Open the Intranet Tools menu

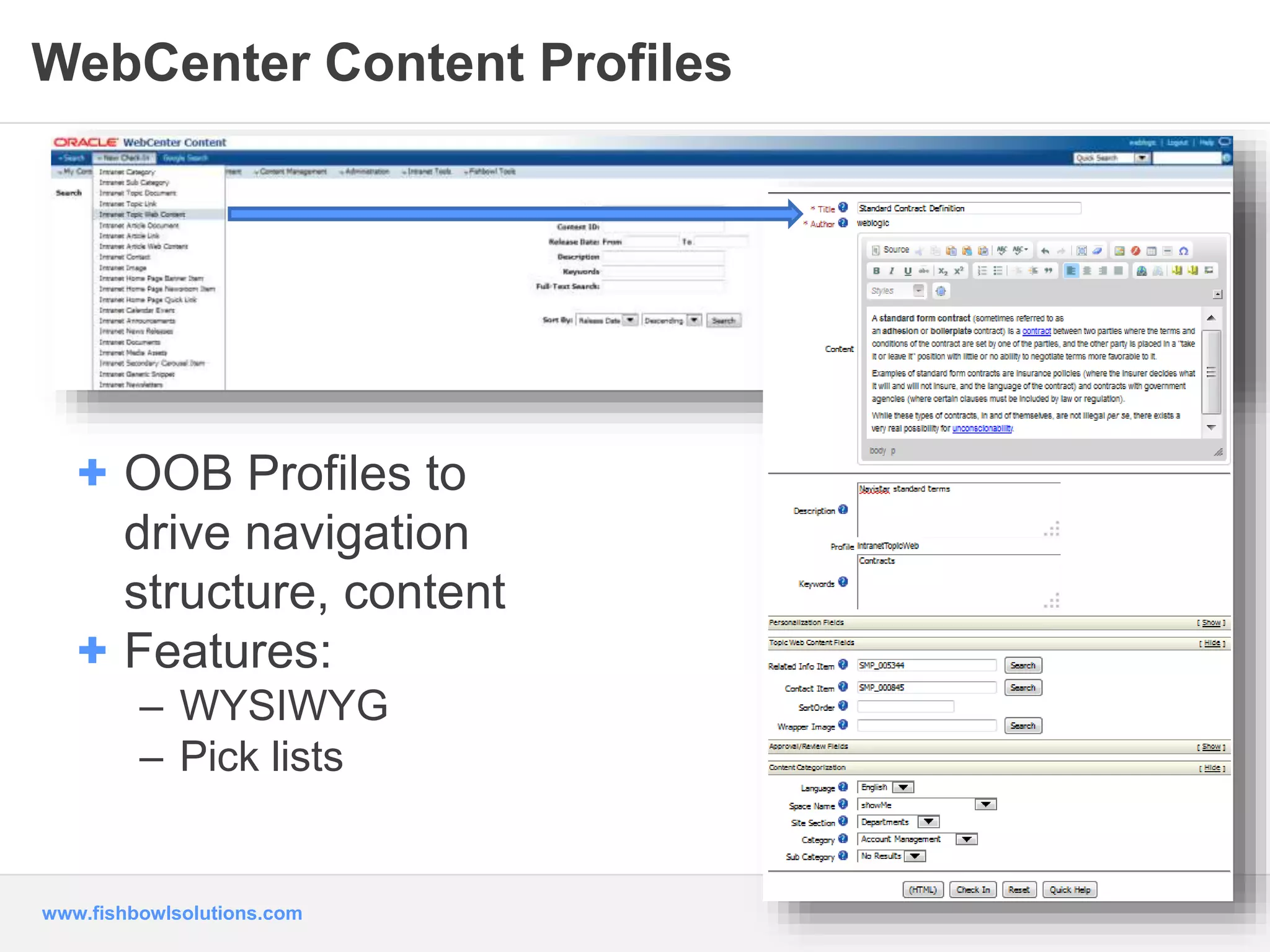click(427, 172)
